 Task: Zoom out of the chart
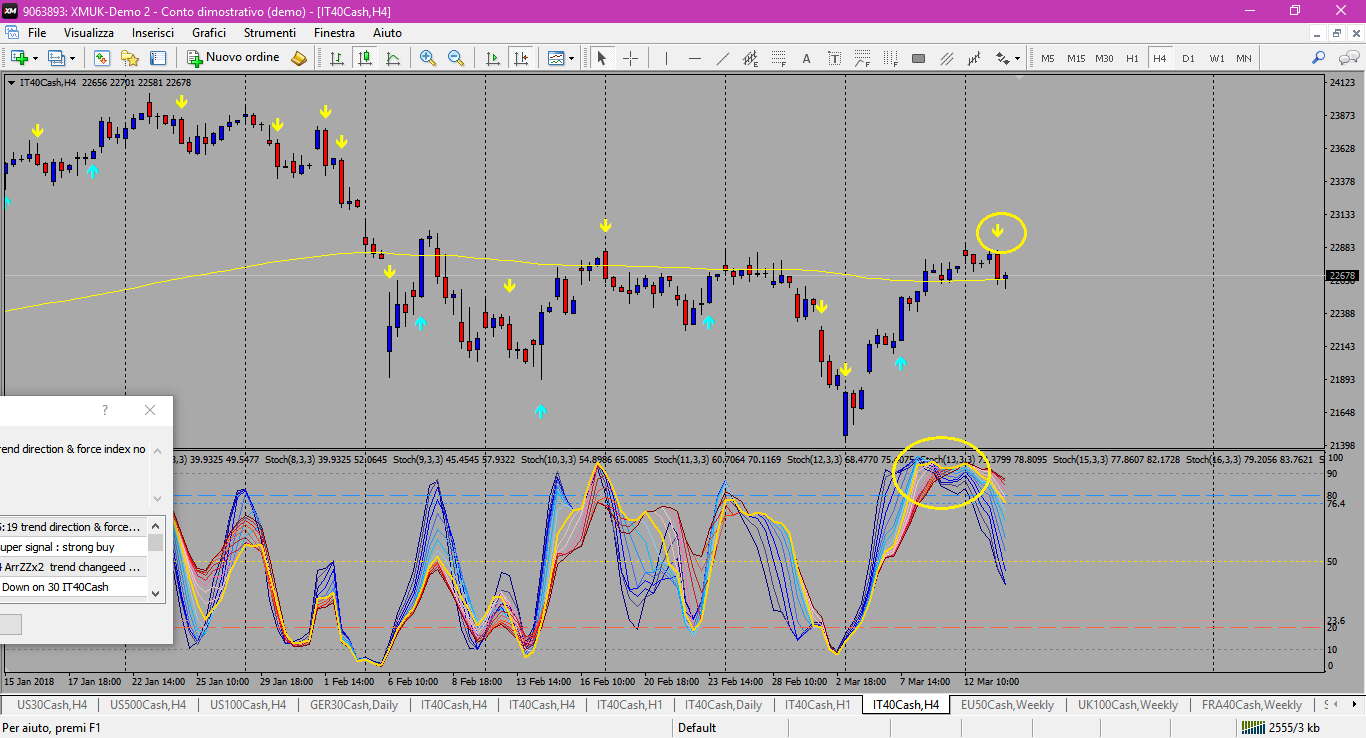tap(456, 58)
